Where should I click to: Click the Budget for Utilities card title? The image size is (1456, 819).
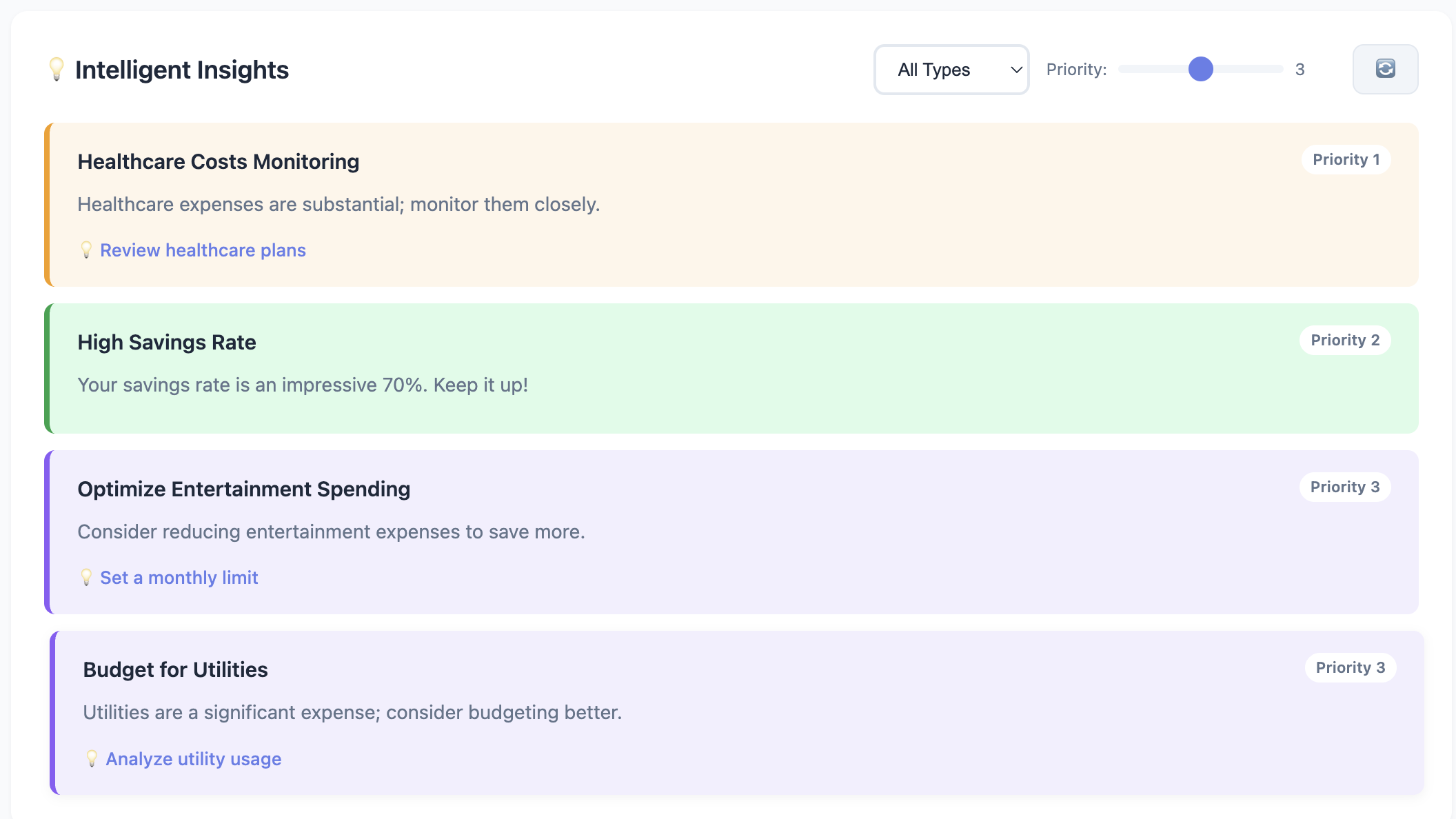[x=175, y=669]
